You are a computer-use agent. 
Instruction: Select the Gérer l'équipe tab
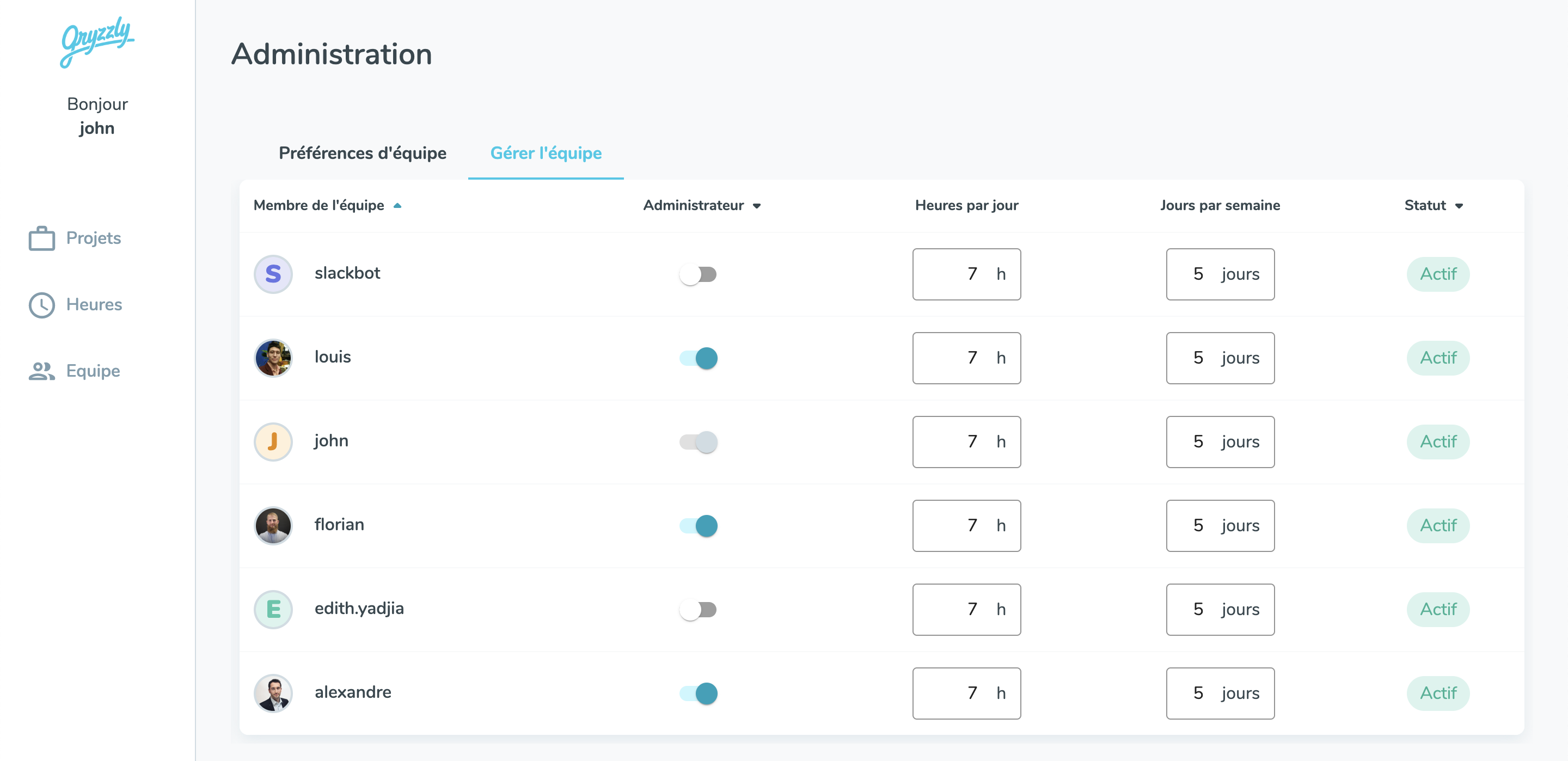546,153
